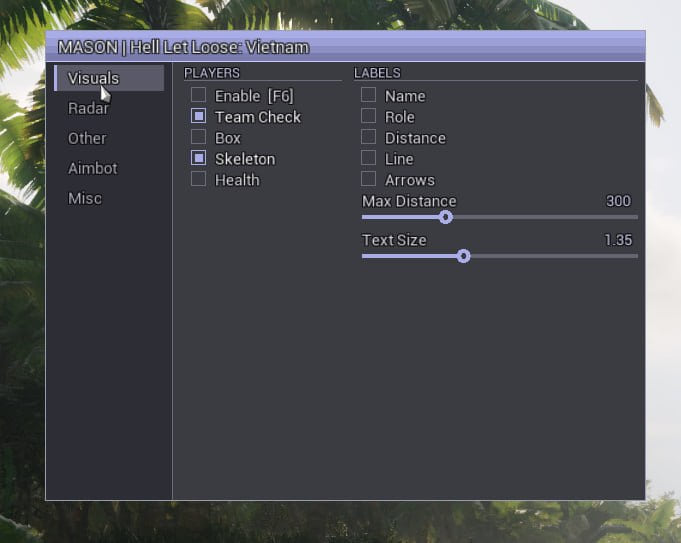The height and width of the screenshot is (543, 681).
Task: Tick the Role label checkbox
Action: (368, 116)
